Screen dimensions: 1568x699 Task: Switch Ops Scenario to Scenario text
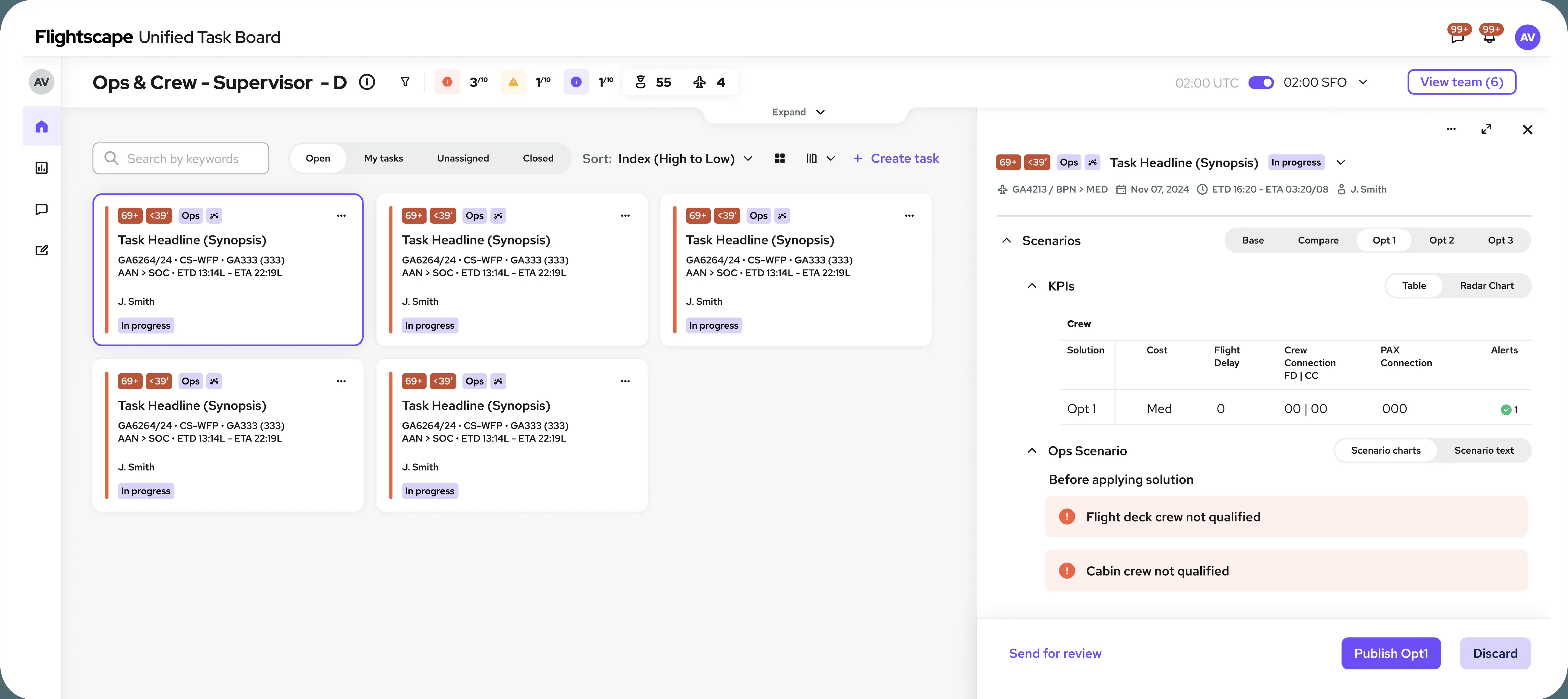1484,451
